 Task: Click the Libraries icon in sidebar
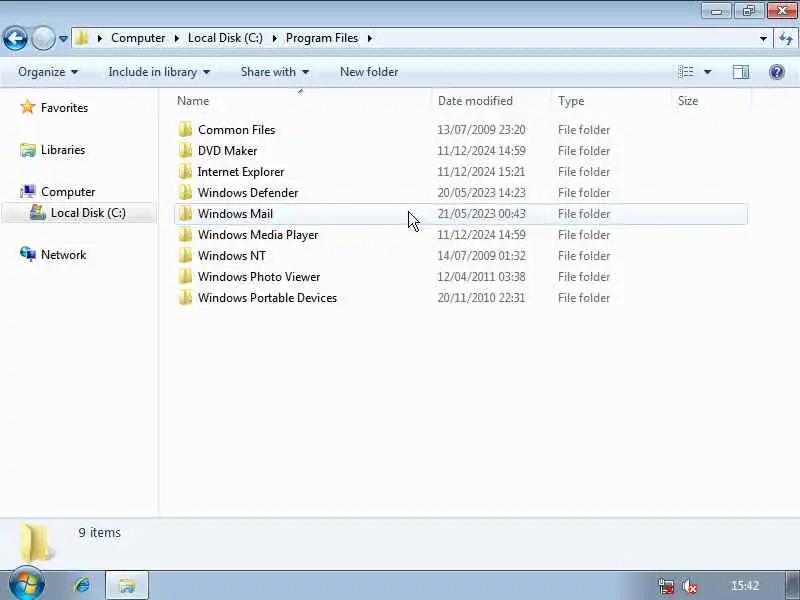(x=28, y=149)
